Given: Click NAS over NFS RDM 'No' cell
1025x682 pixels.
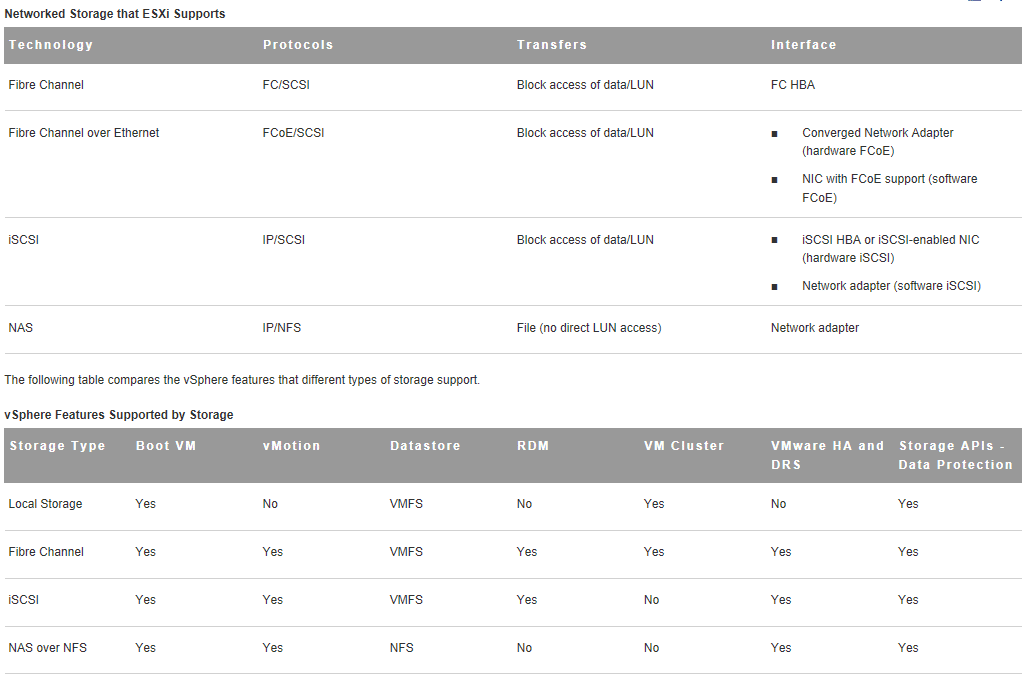Looking at the screenshot, I should (x=524, y=648).
